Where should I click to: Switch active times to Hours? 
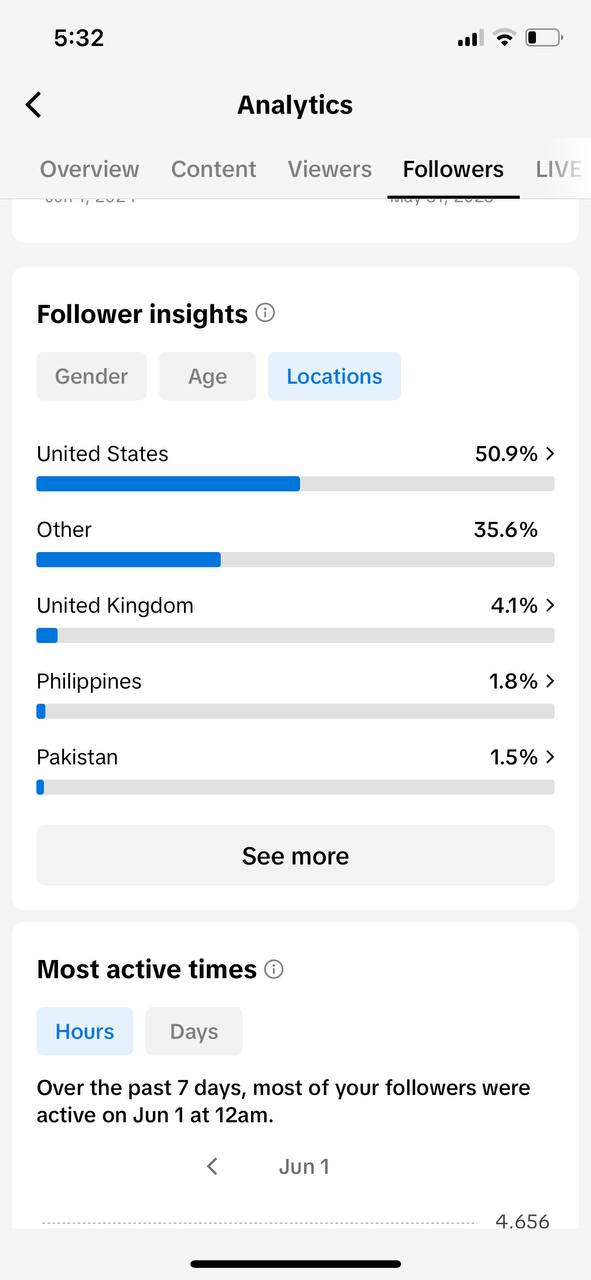(85, 1031)
